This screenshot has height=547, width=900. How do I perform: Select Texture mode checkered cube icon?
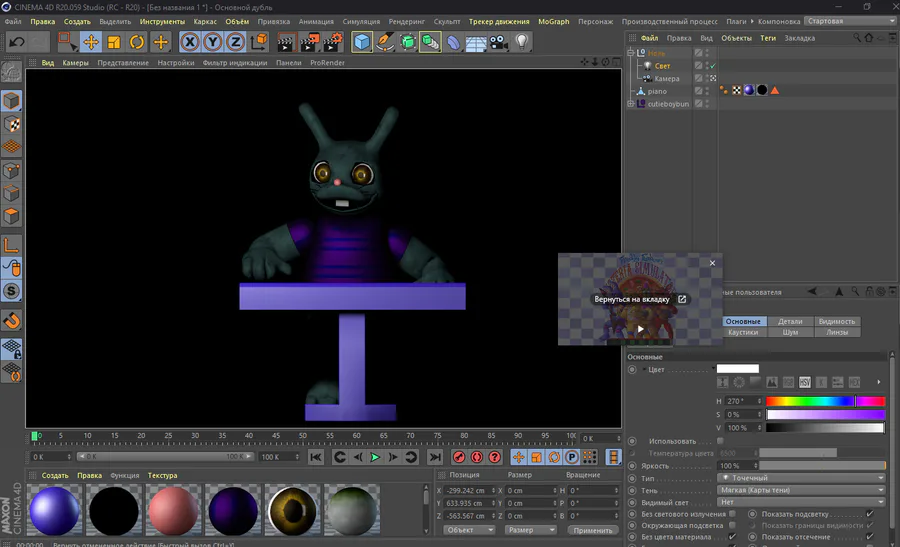click(x=11, y=124)
